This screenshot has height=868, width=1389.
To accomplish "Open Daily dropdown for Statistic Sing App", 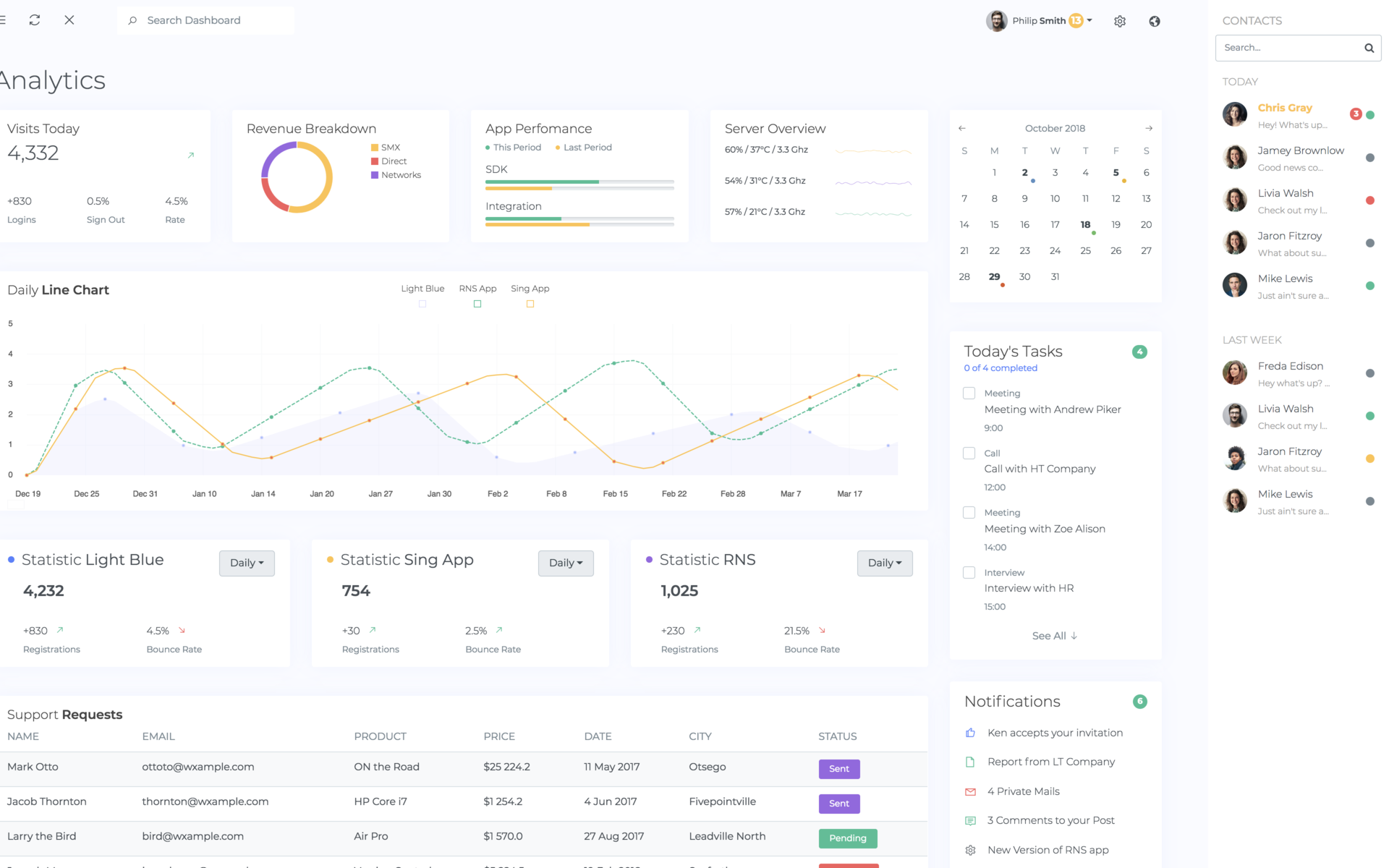I will tap(566, 563).
